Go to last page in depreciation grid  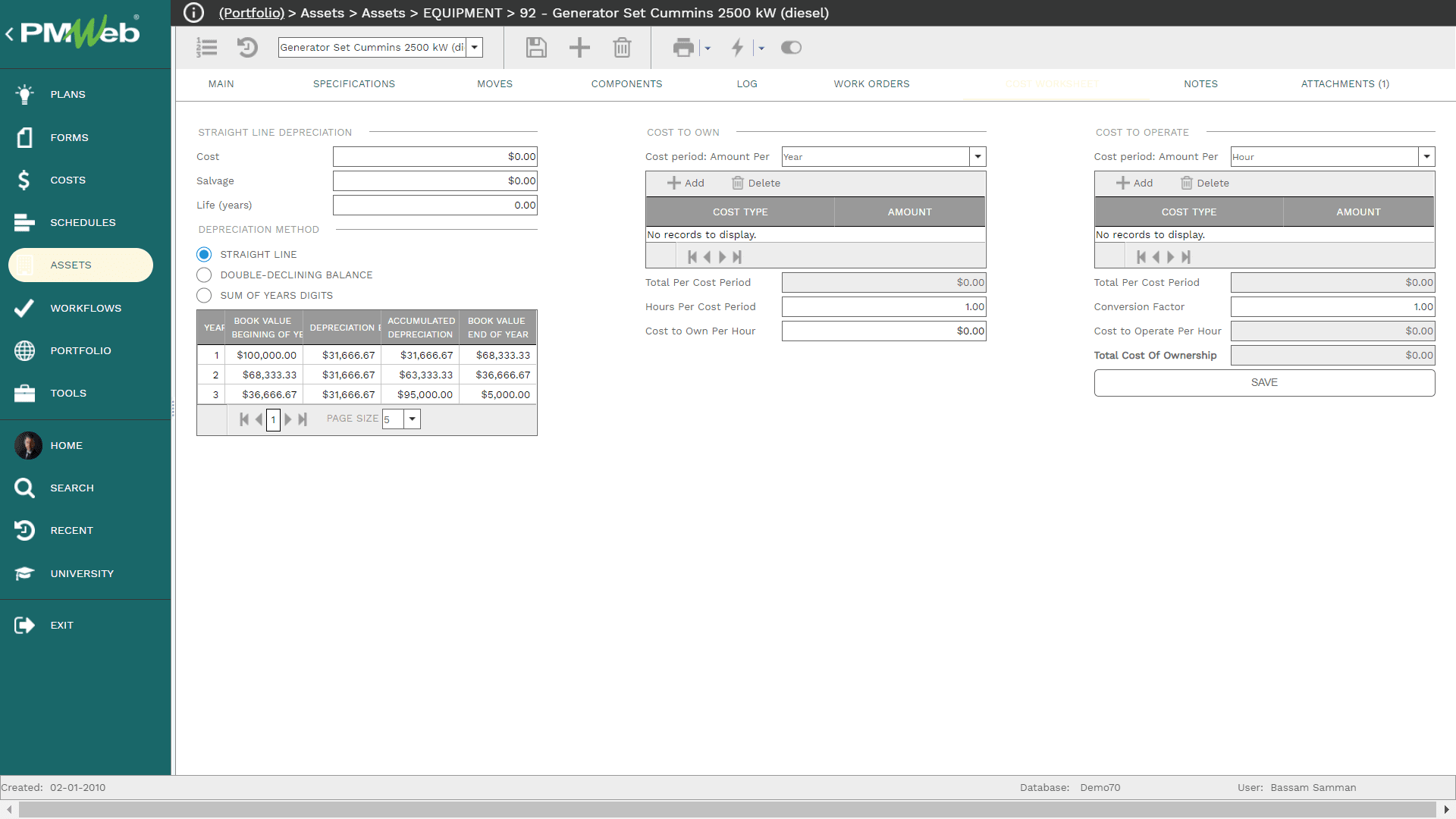303,419
